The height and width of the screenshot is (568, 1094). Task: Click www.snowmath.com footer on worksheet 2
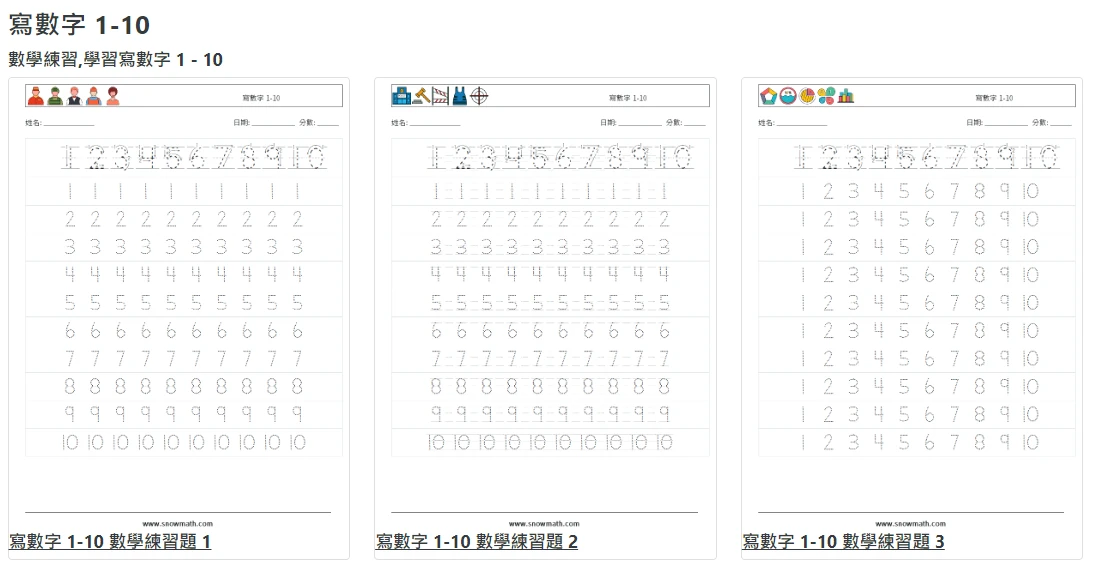pyautogui.click(x=544, y=523)
